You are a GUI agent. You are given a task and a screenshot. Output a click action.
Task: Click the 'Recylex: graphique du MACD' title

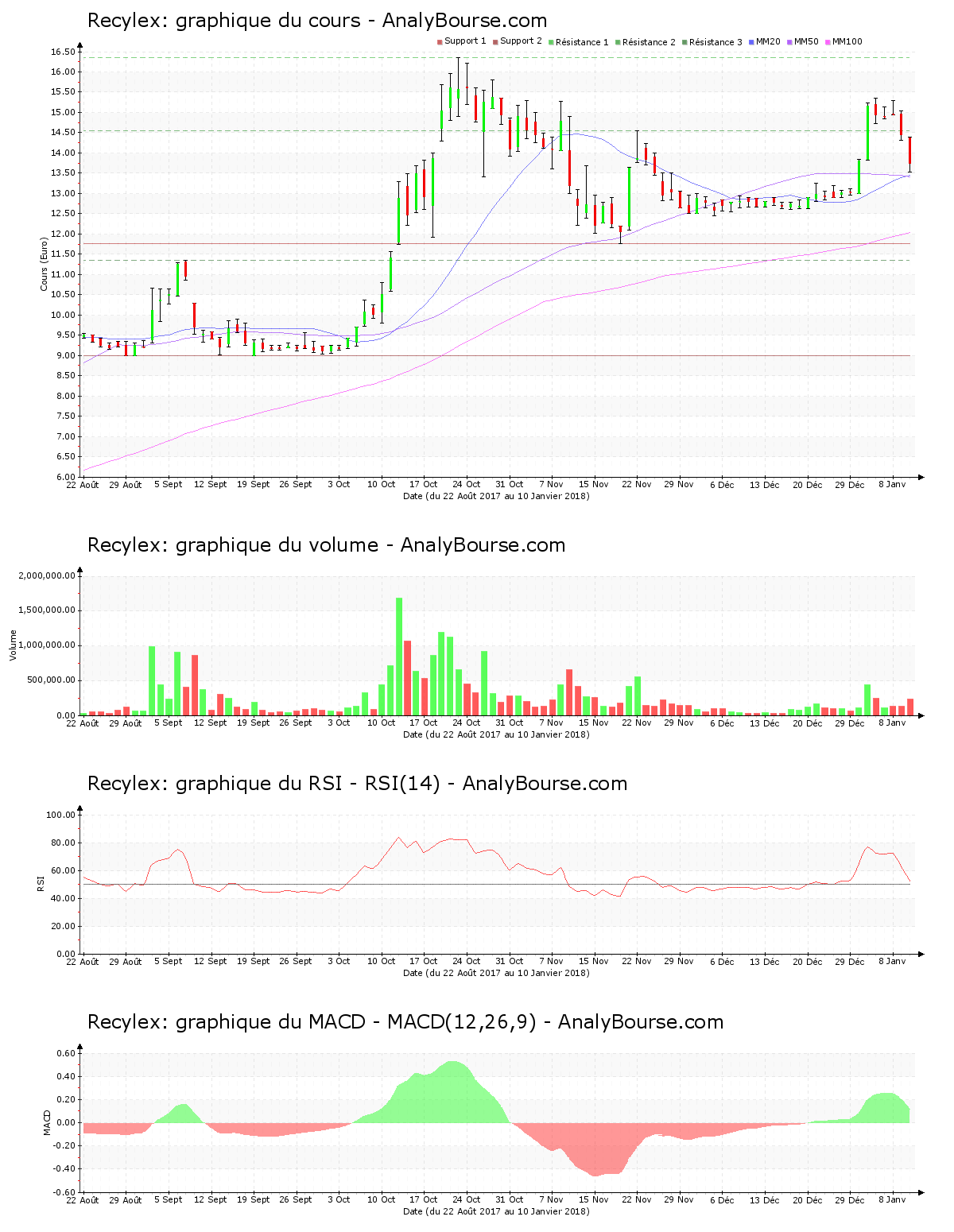[405, 1022]
